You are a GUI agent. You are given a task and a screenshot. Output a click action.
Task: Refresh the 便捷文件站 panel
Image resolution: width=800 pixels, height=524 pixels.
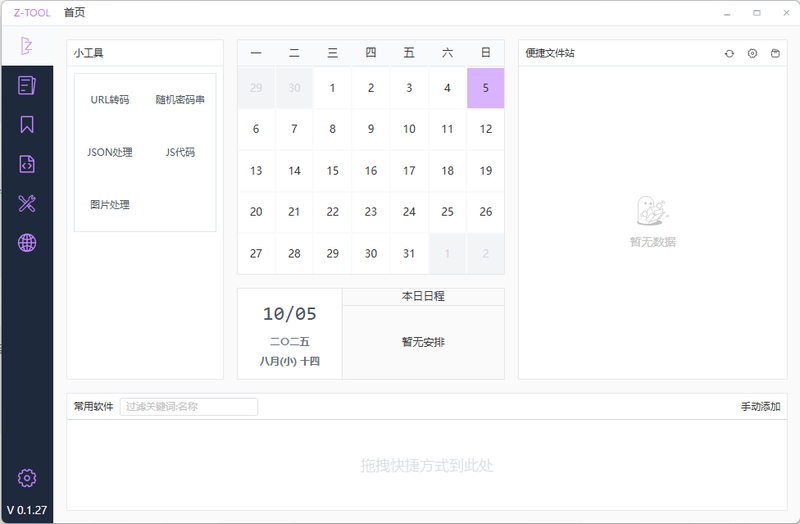(729, 54)
